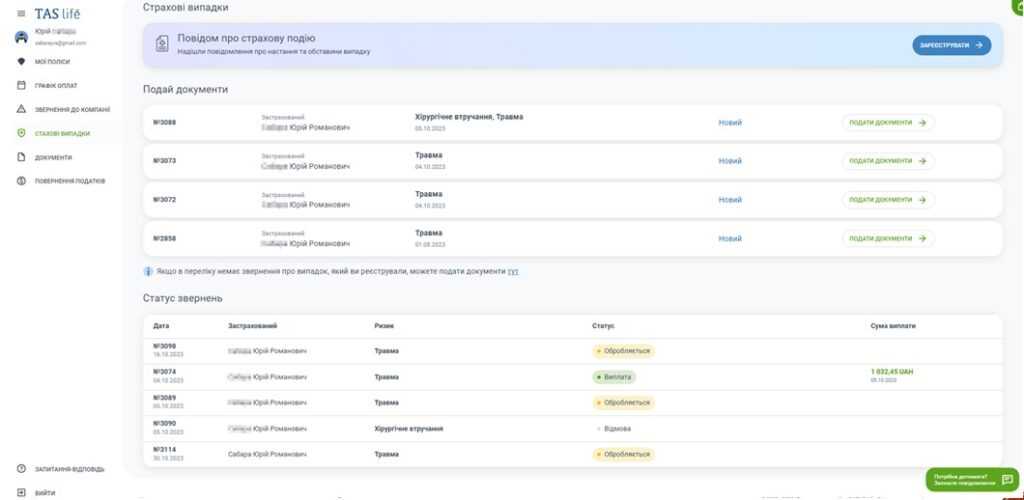The width and height of the screenshot is (1024, 500).
Task: Click Подати документи for case №3088
Action: pos(888,123)
